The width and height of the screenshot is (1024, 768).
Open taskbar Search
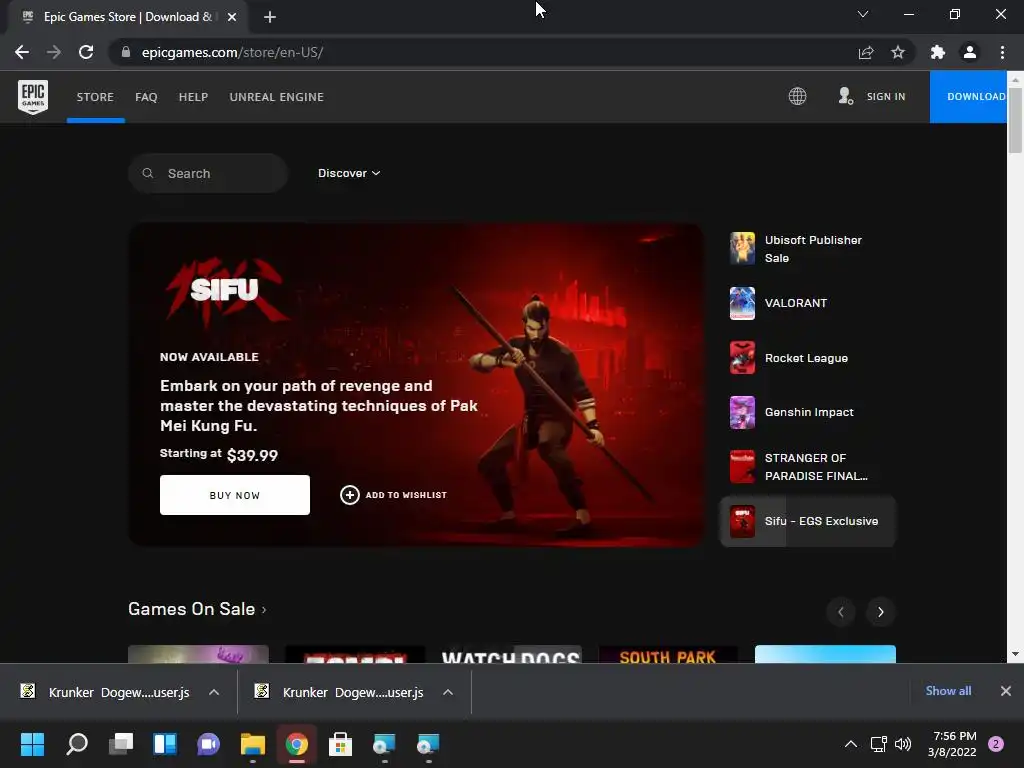click(x=77, y=744)
